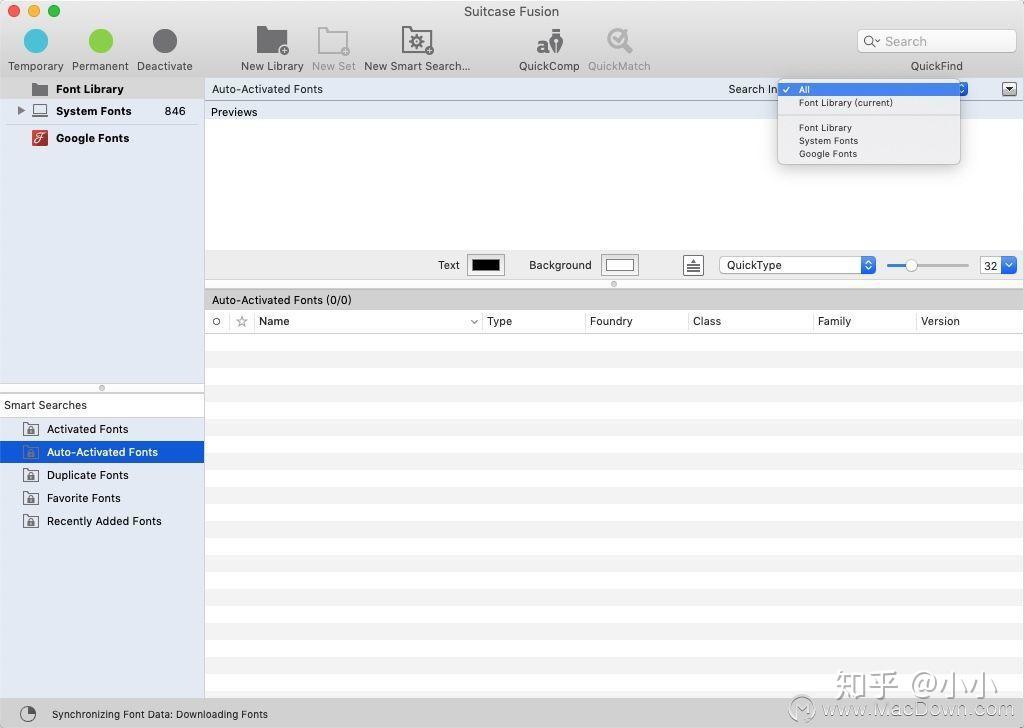Select the Google Fonts library icon
Image resolution: width=1024 pixels, height=728 pixels.
pos(39,137)
